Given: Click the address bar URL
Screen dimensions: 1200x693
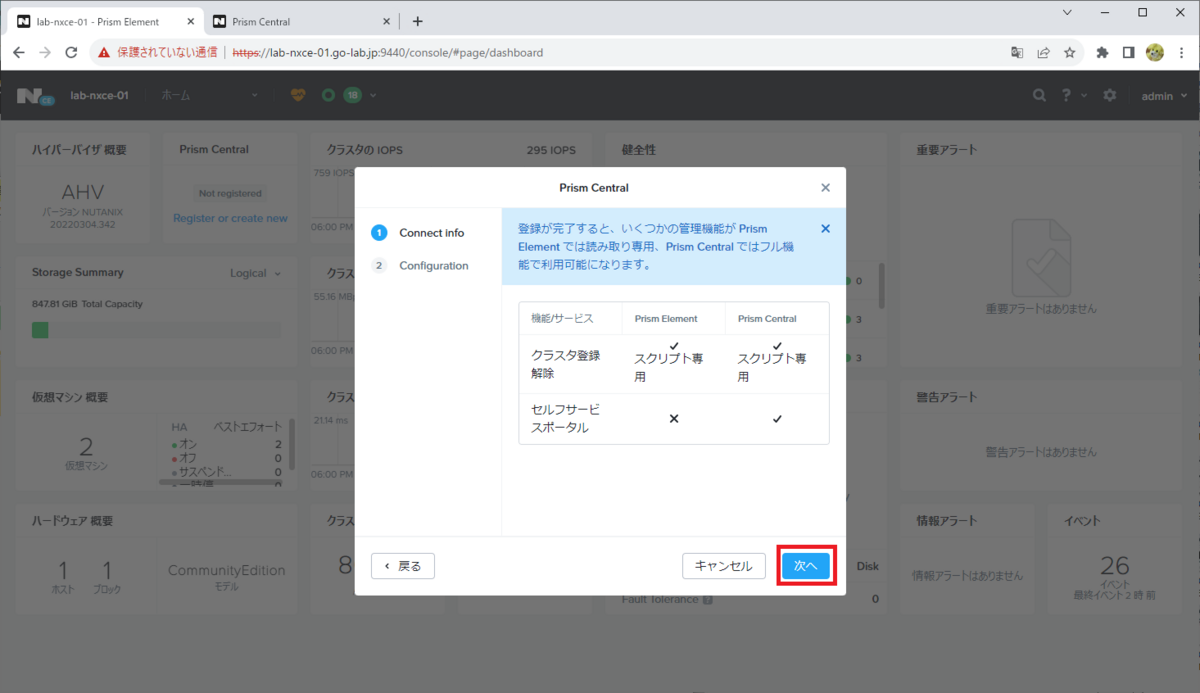Looking at the screenshot, I should point(388,52).
